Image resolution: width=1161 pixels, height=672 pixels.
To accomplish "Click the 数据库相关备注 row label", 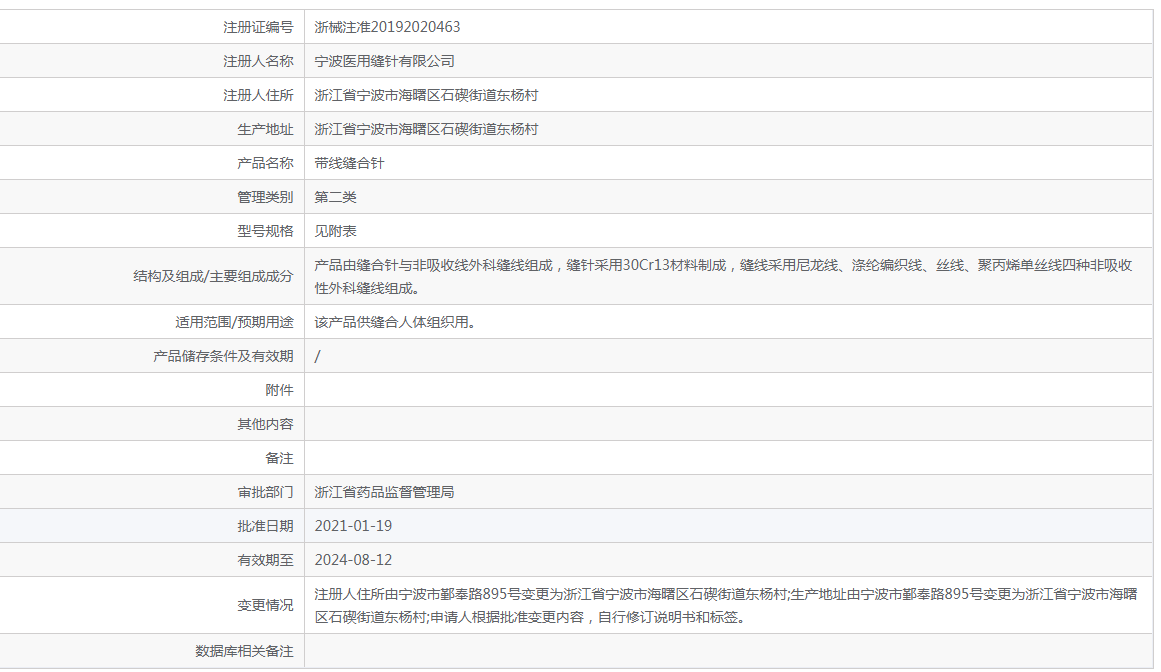I will click(x=244, y=651).
